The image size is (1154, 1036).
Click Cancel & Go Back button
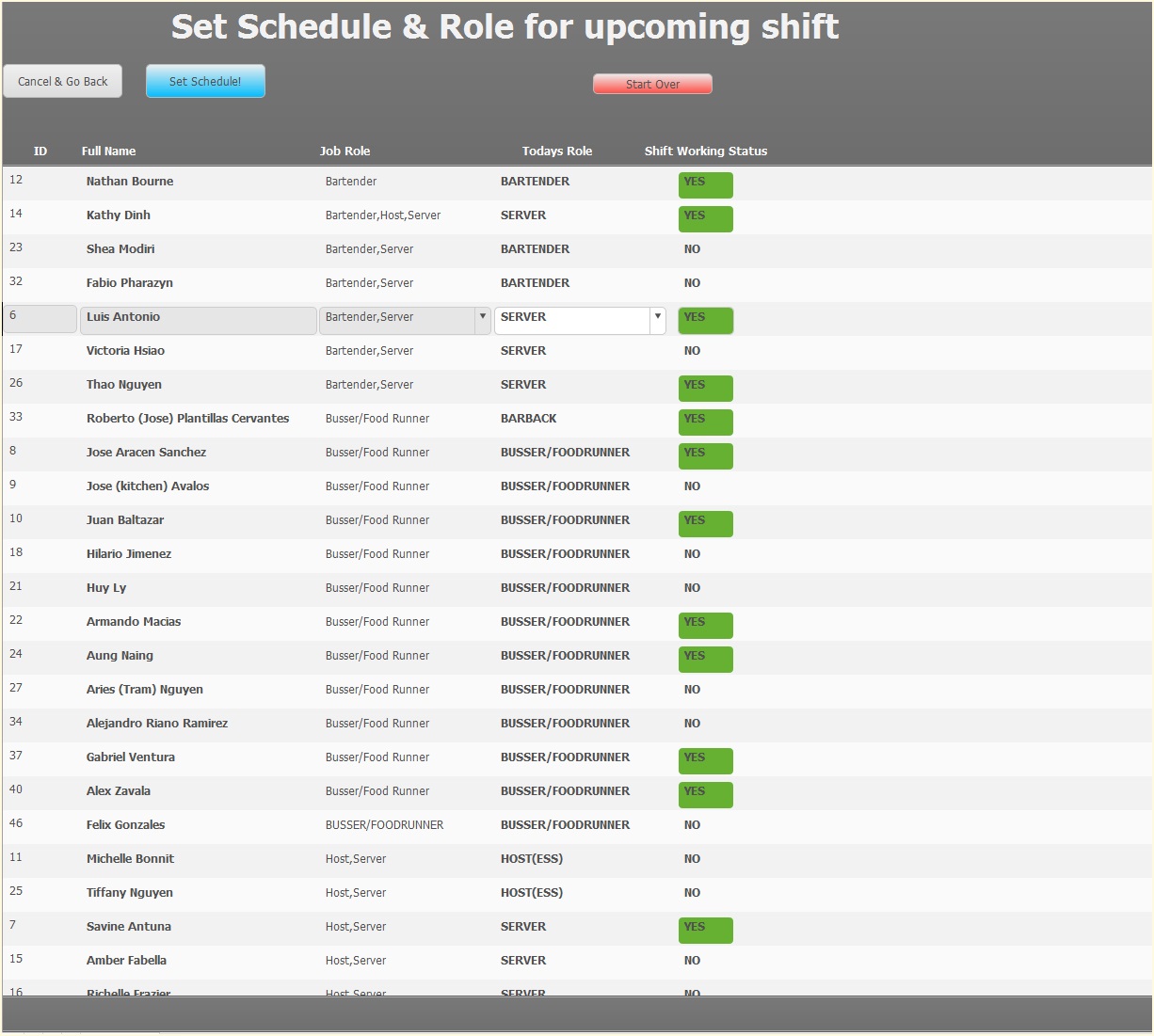(x=63, y=81)
